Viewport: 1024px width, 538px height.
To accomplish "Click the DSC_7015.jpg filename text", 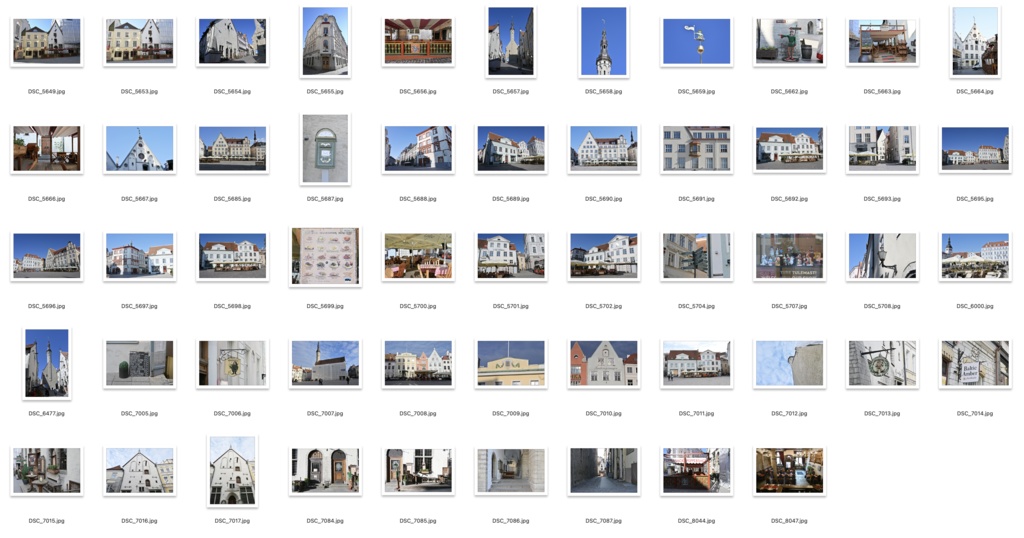I will click(46, 521).
